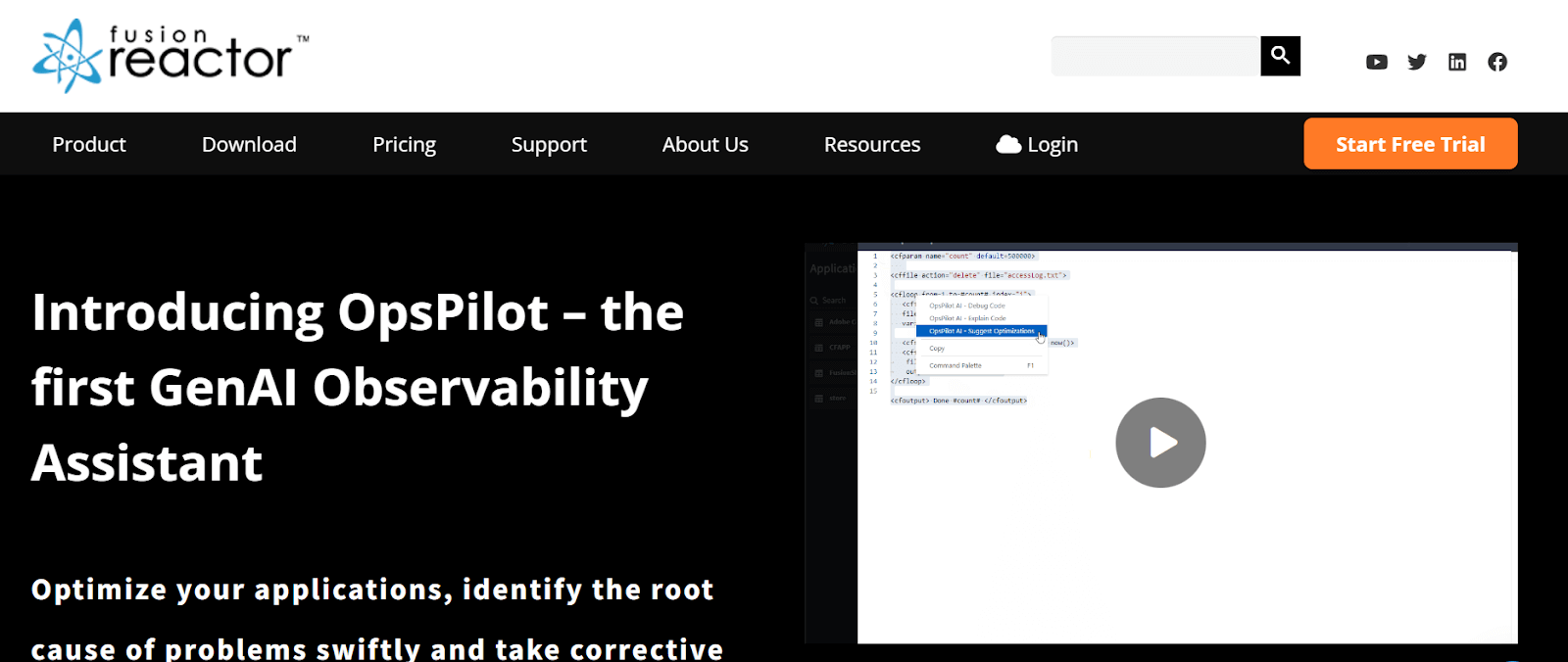The height and width of the screenshot is (662, 1568).
Task: Click the FusionReactor atom logo
Action: [67, 57]
